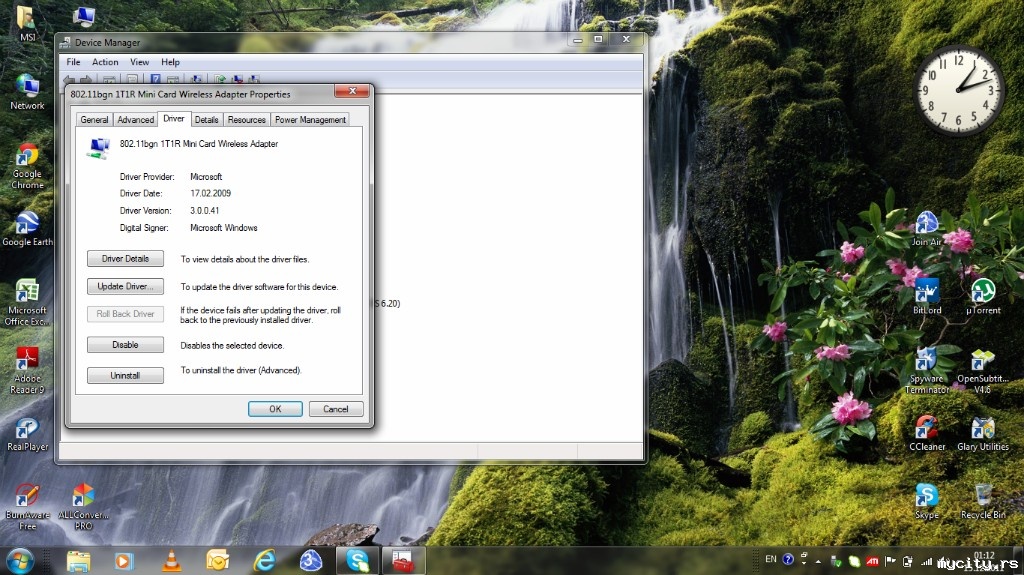Open Windows Media Player taskbar icon
Viewport: 1024px width, 575px height.
123,561
